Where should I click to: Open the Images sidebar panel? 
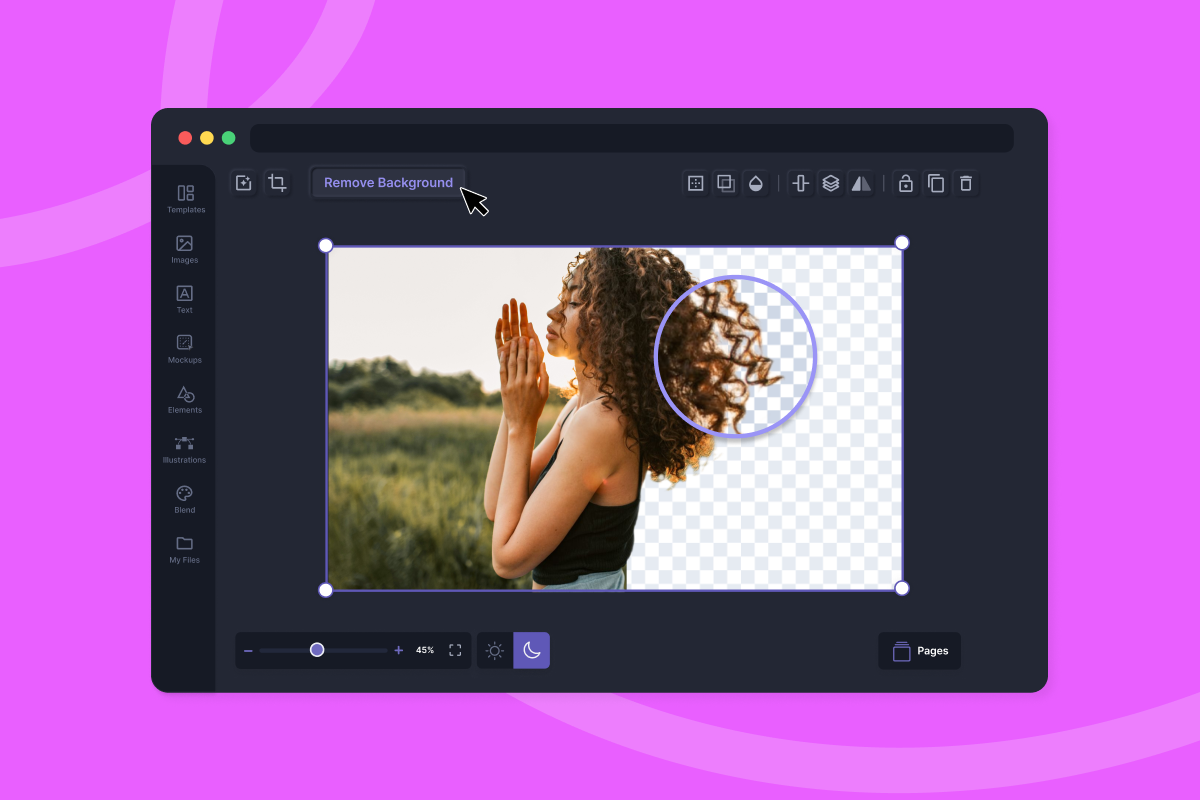pyautogui.click(x=185, y=248)
